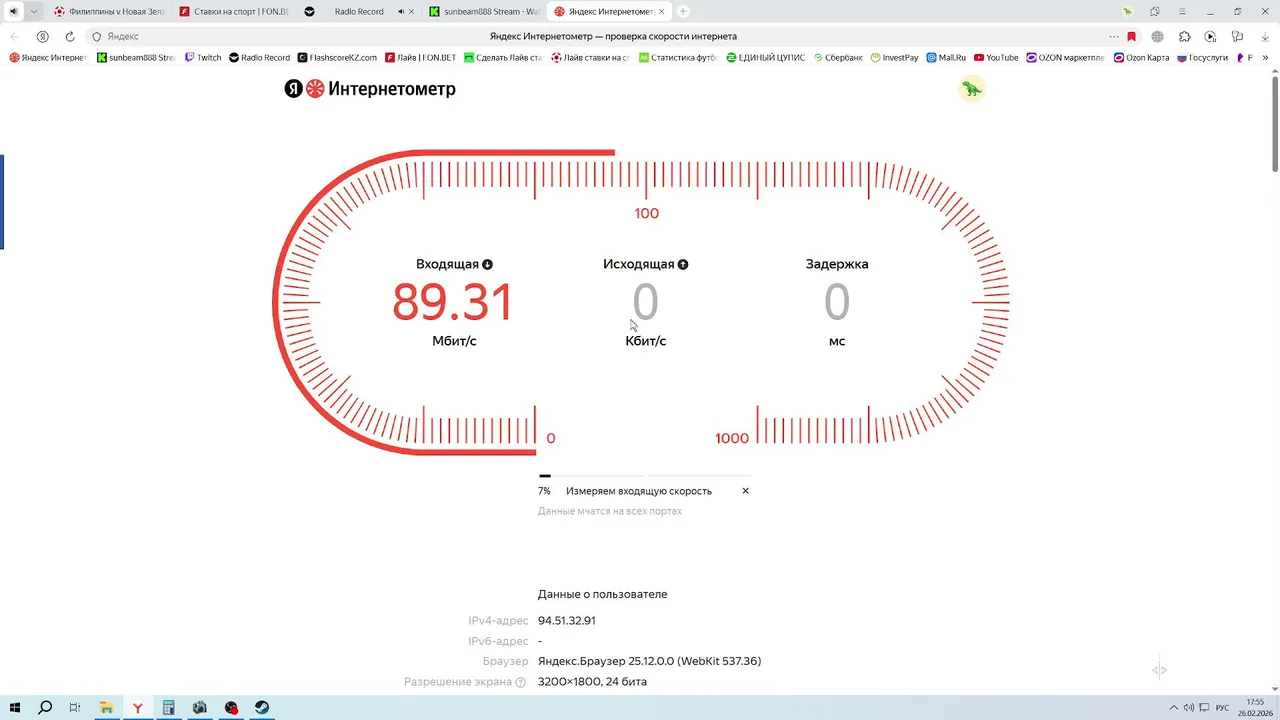Switch to the sunbeam888 Stream tab
The height and width of the screenshot is (720, 1280).
pos(484,11)
